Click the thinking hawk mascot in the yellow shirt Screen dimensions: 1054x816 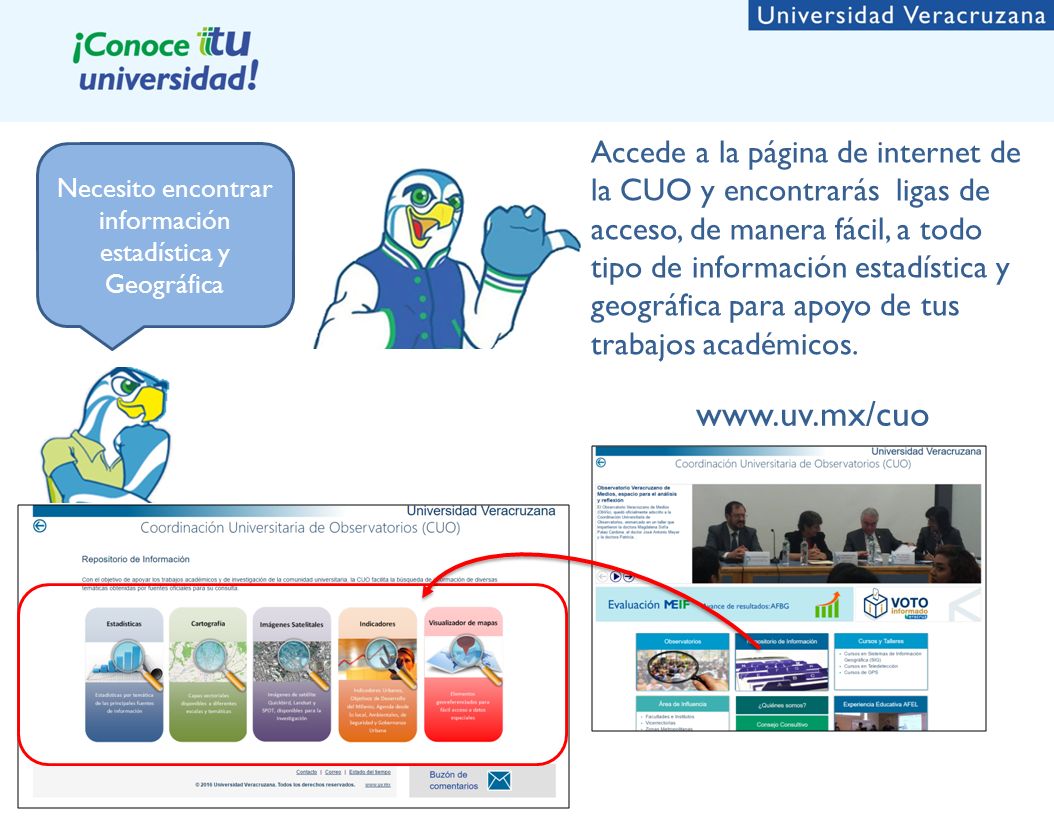[x=106, y=434]
